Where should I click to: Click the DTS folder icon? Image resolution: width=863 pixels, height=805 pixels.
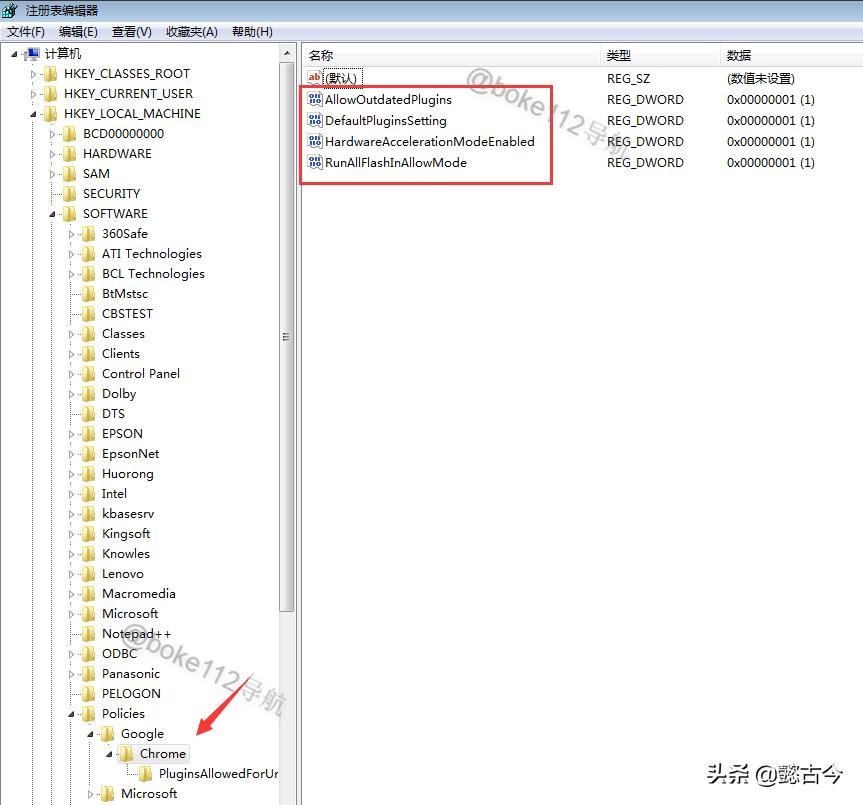pos(89,414)
